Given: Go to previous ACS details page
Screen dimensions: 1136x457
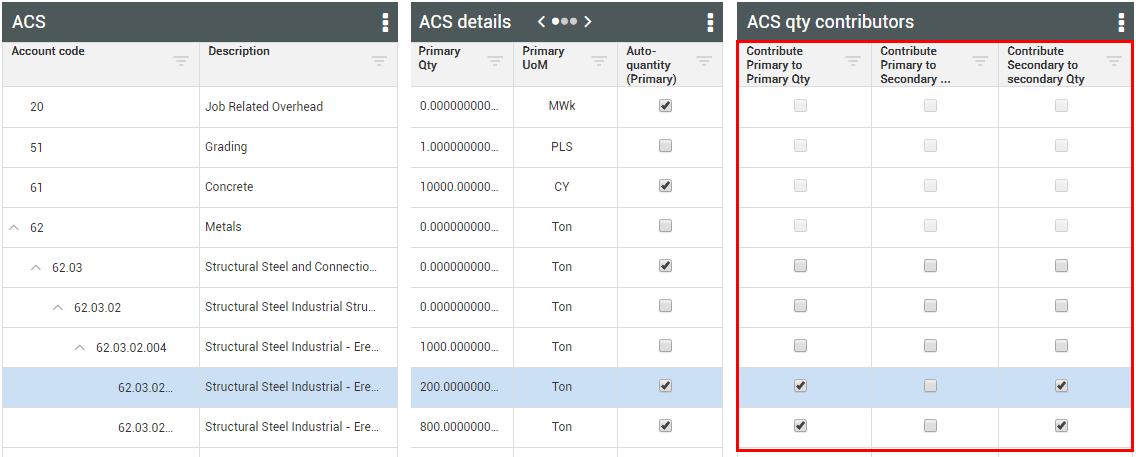Looking at the screenshot, I should point(541,22).
